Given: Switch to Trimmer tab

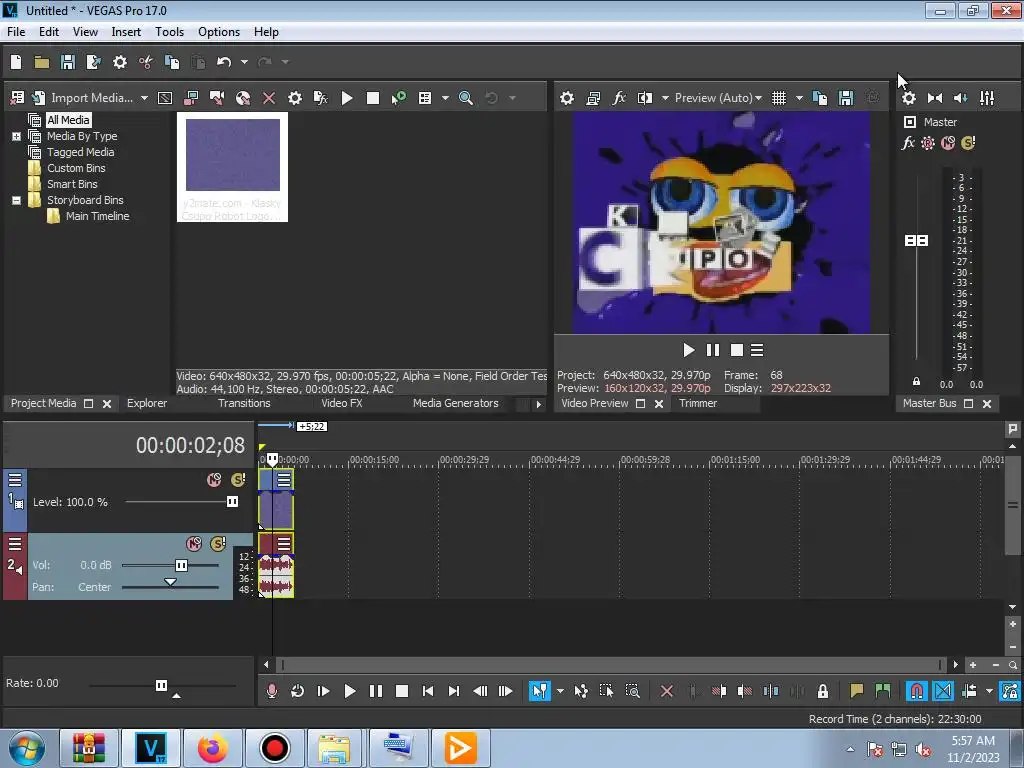Looking at the screenshot, I should tap(698, 404).
